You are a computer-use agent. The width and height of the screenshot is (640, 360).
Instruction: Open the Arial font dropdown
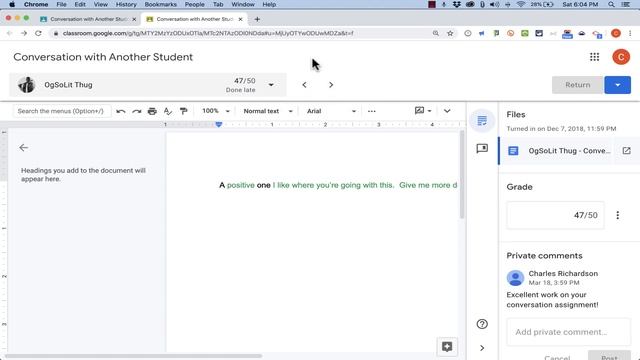click(x=331, y=111)
